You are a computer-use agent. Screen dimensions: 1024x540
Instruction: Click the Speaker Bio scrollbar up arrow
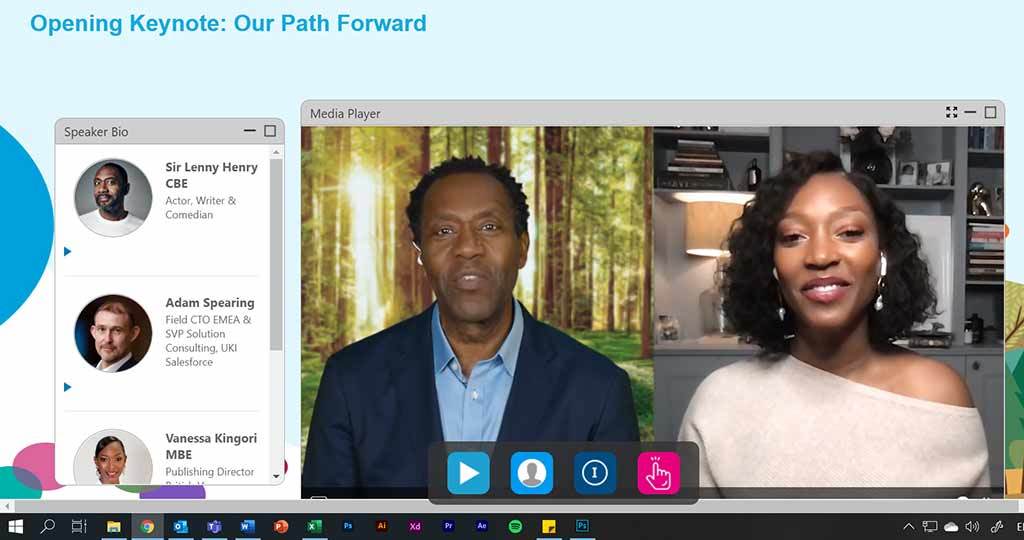[276, 152]
